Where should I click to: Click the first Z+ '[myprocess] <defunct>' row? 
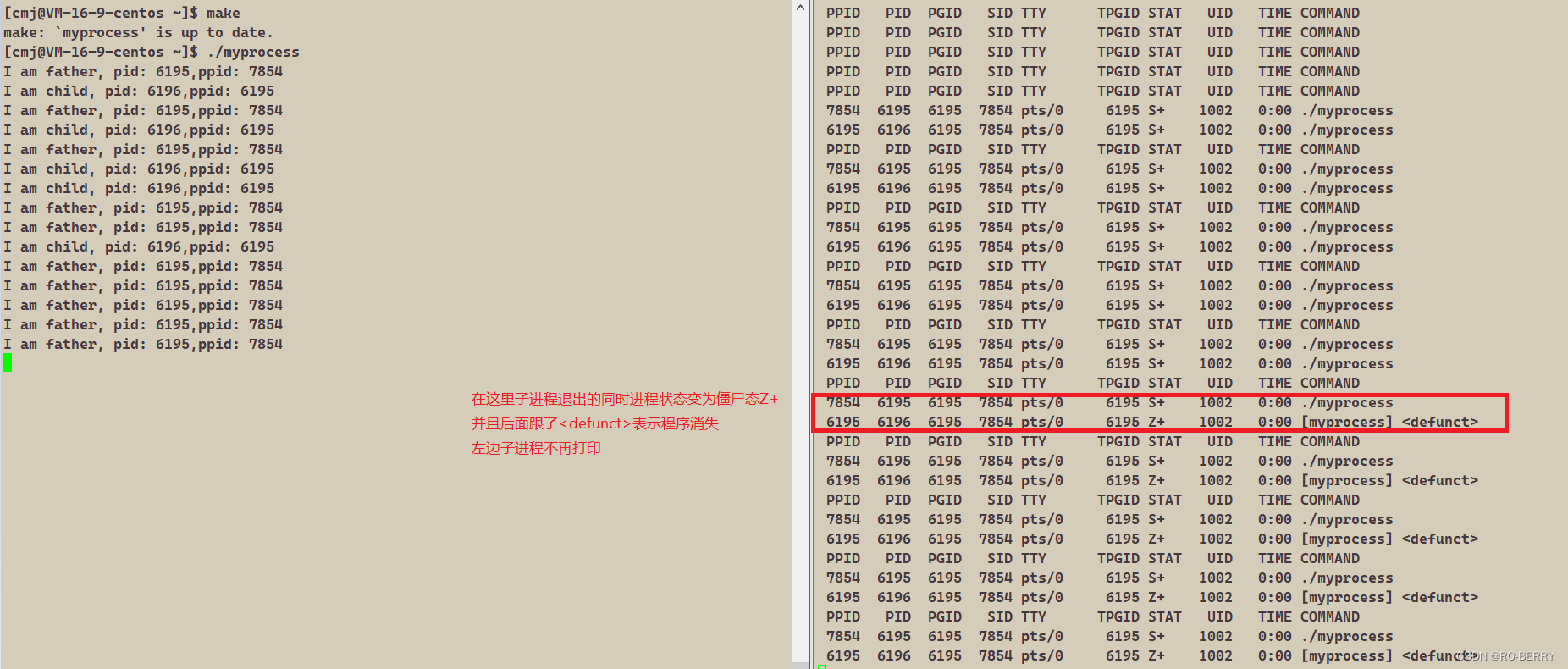[1152, 422]
